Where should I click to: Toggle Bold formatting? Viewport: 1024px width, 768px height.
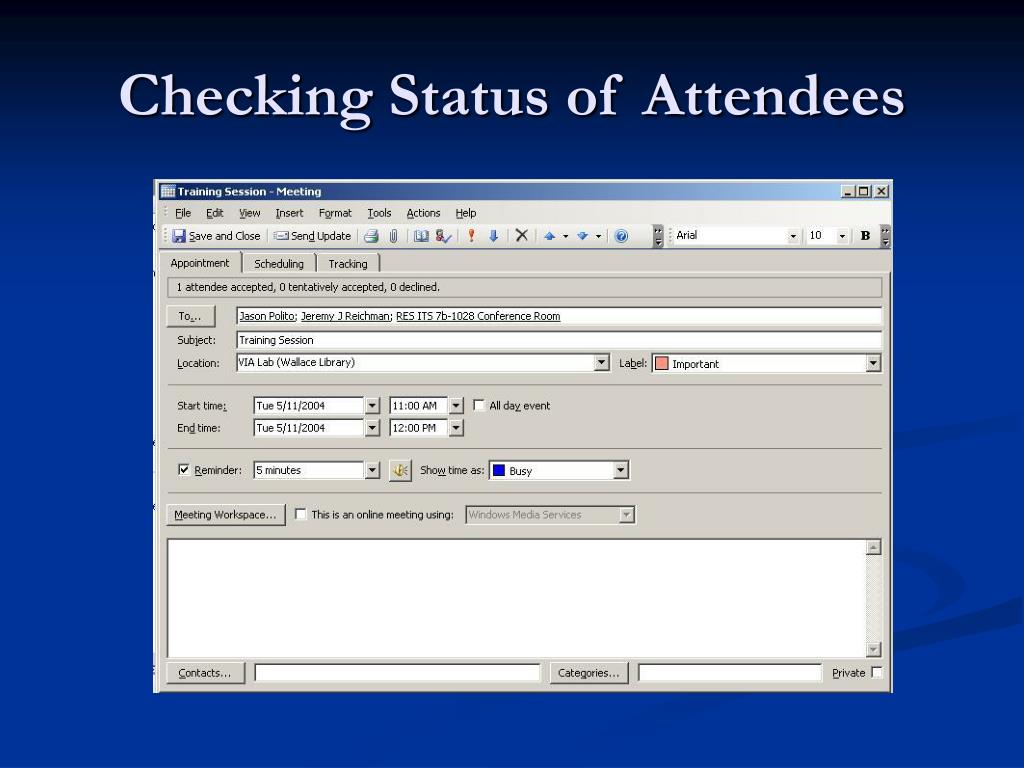[x=865, y=236]
